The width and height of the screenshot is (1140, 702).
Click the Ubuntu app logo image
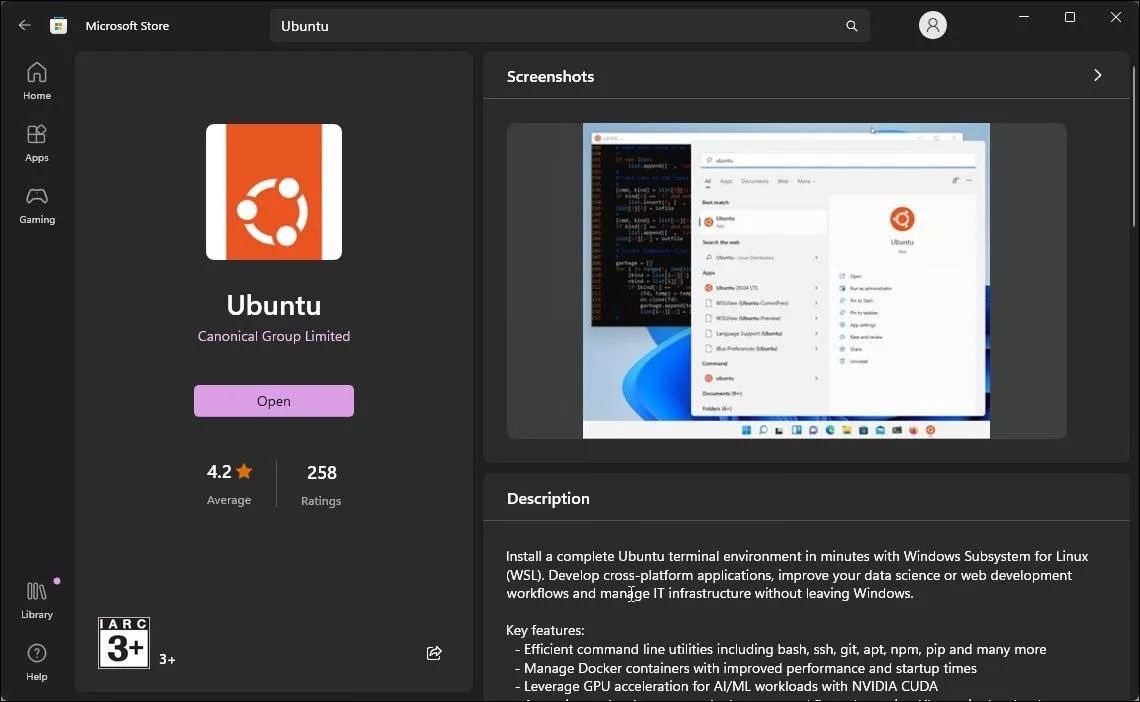pyautogui.click(x=274, y=192)
